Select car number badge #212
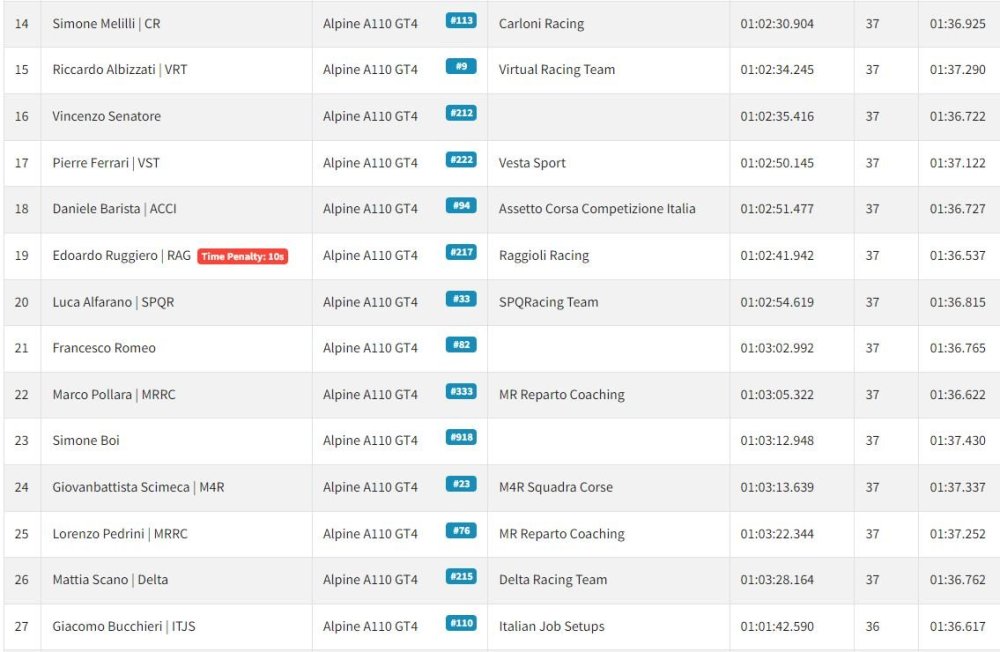This screenshot has height=652, width=1000. click(461, 113)
